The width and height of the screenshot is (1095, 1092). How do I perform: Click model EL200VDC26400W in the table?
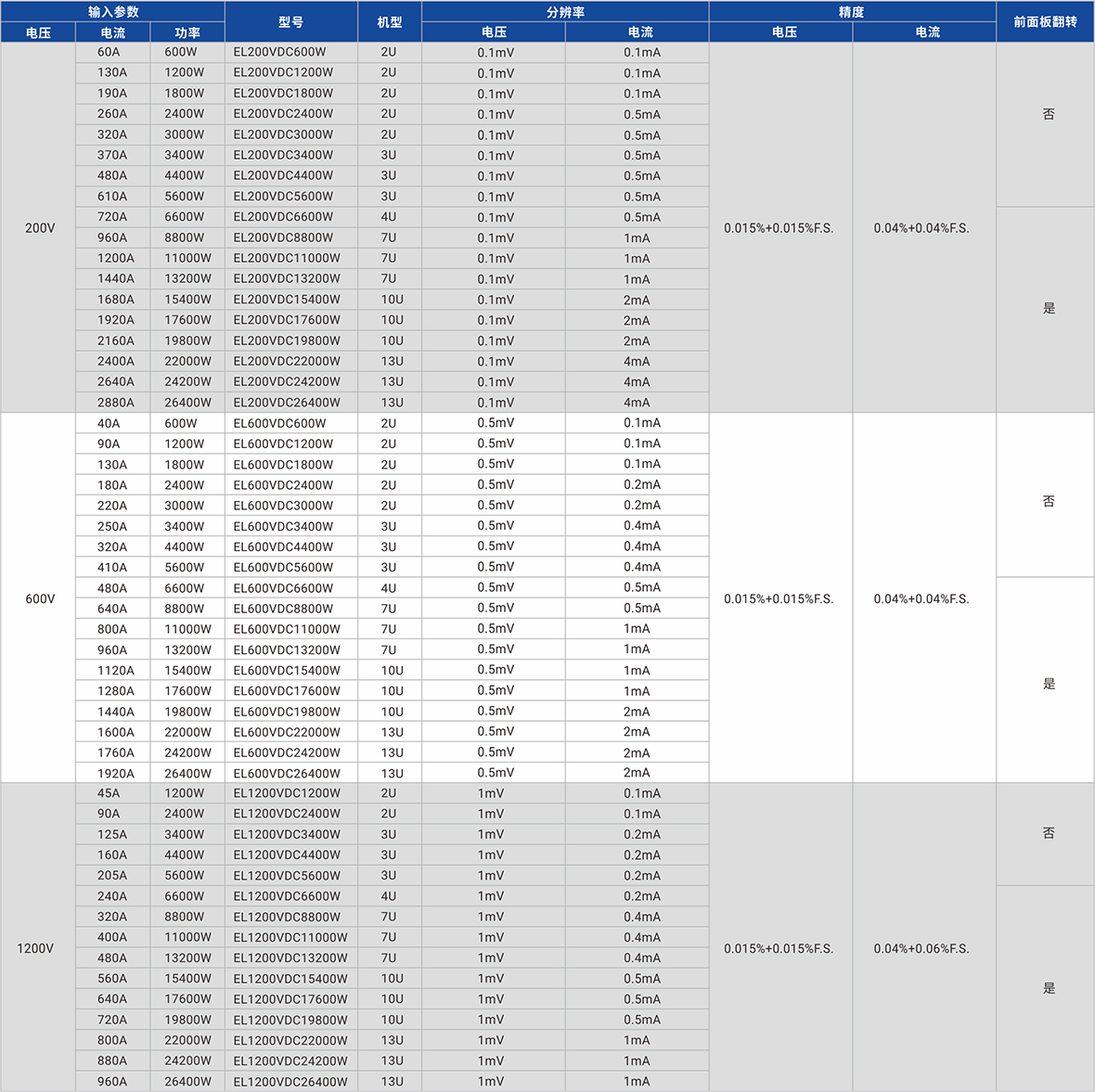[x=287, y=403]
